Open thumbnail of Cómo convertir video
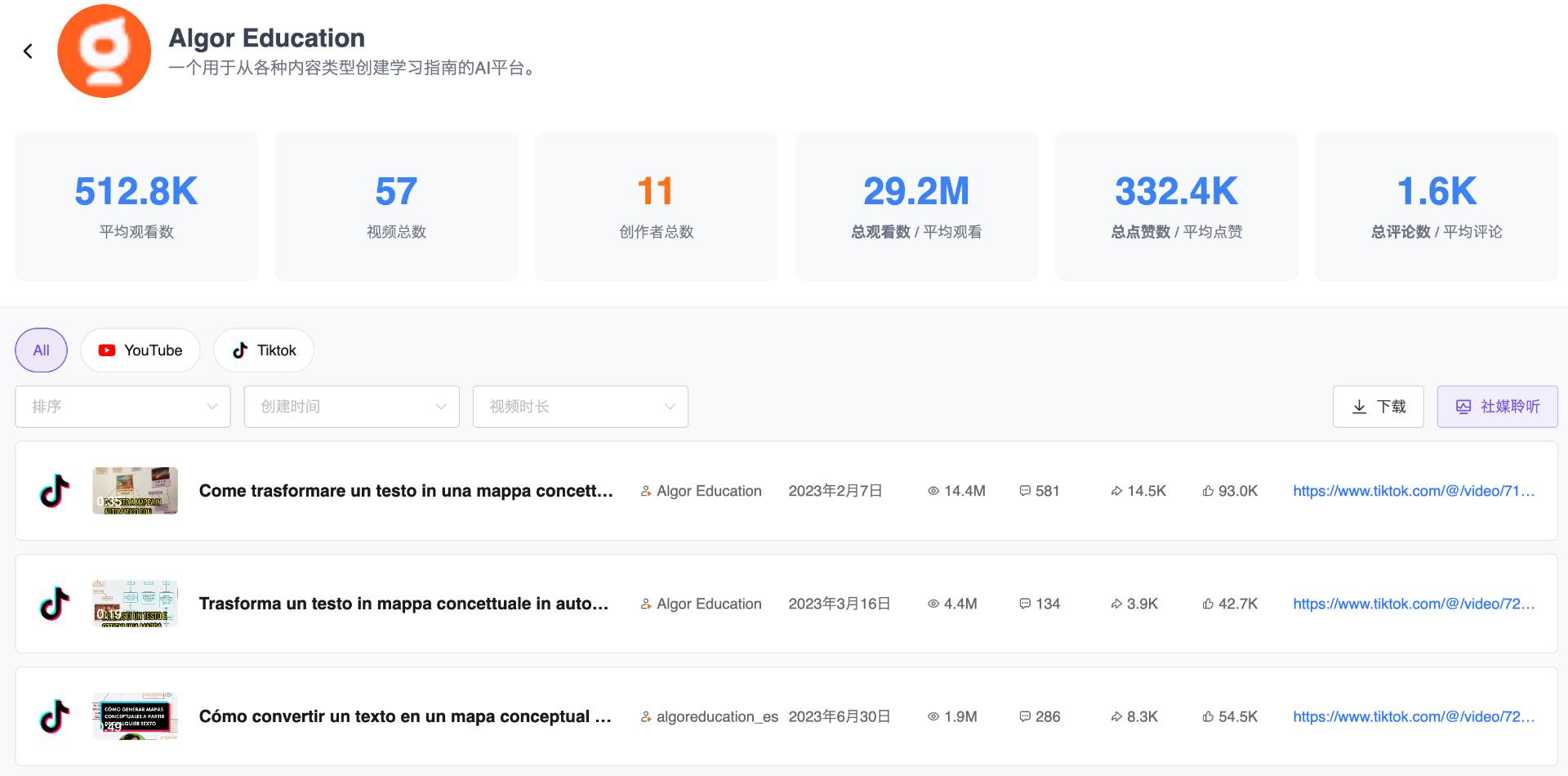Viewport: 1568px width, 776px height. tap(135, 716)
